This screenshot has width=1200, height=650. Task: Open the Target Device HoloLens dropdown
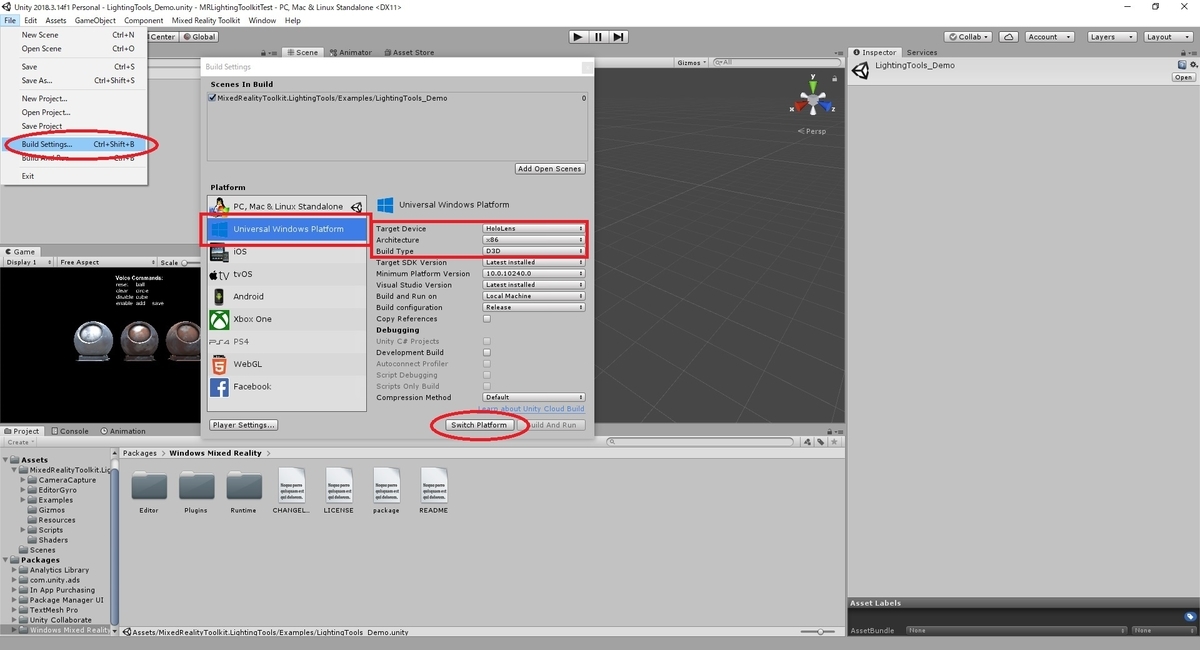point(534,229)
